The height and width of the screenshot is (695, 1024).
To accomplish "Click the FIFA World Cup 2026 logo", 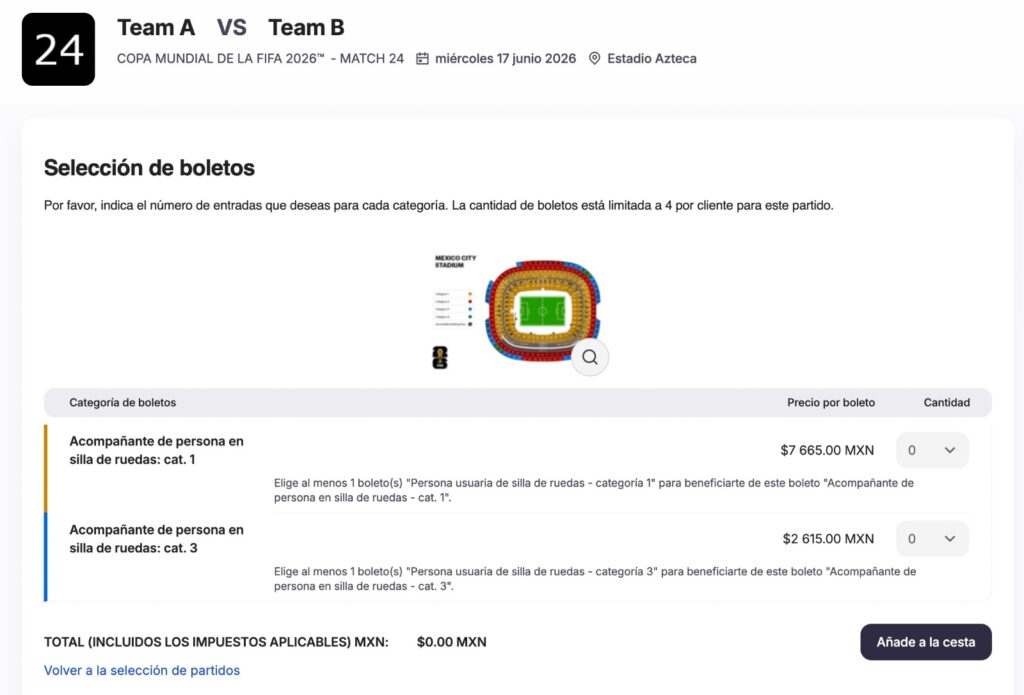I will coord(440,358).
